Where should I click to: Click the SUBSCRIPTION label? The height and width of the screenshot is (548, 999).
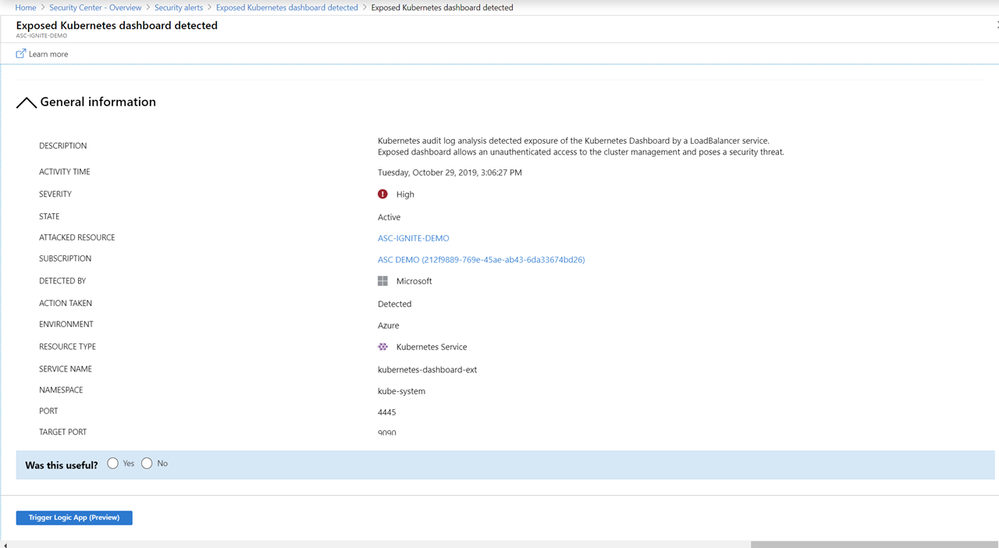pos(65,259)
